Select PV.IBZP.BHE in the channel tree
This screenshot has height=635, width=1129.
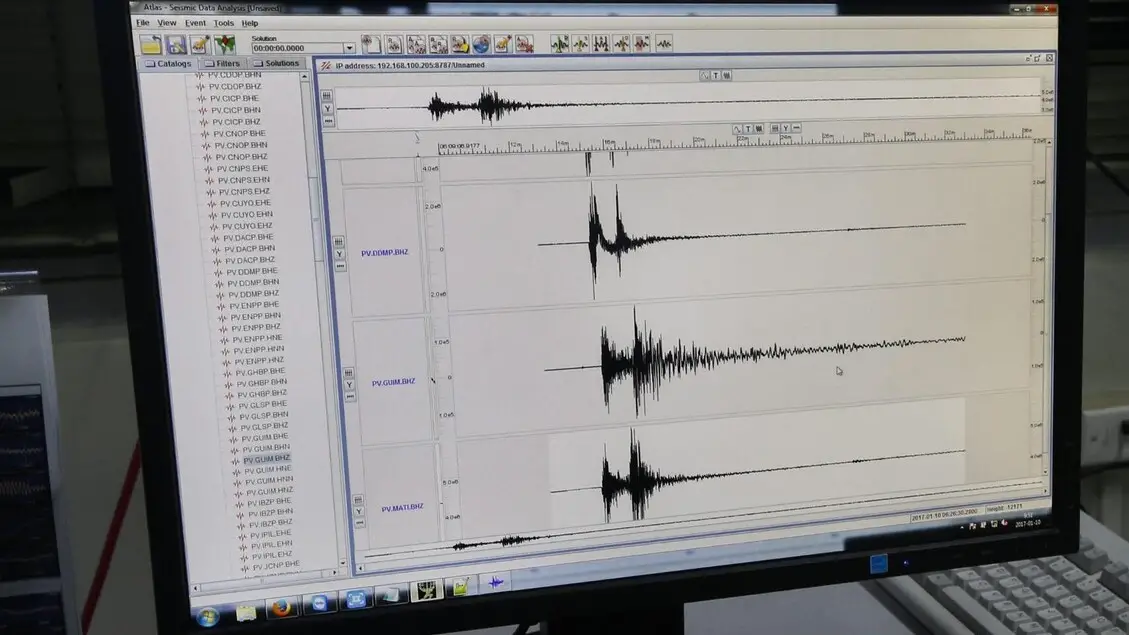point(269,501)
